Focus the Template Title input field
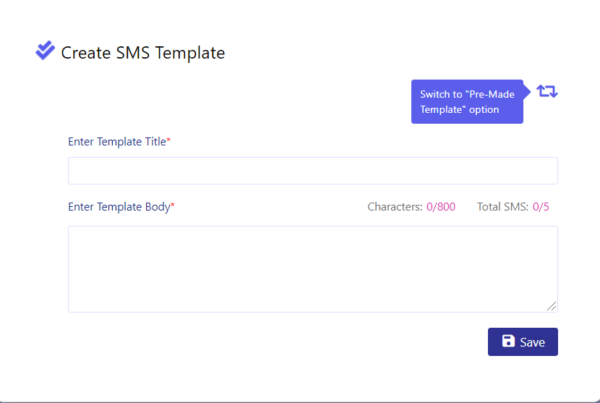 coord(313,171)
